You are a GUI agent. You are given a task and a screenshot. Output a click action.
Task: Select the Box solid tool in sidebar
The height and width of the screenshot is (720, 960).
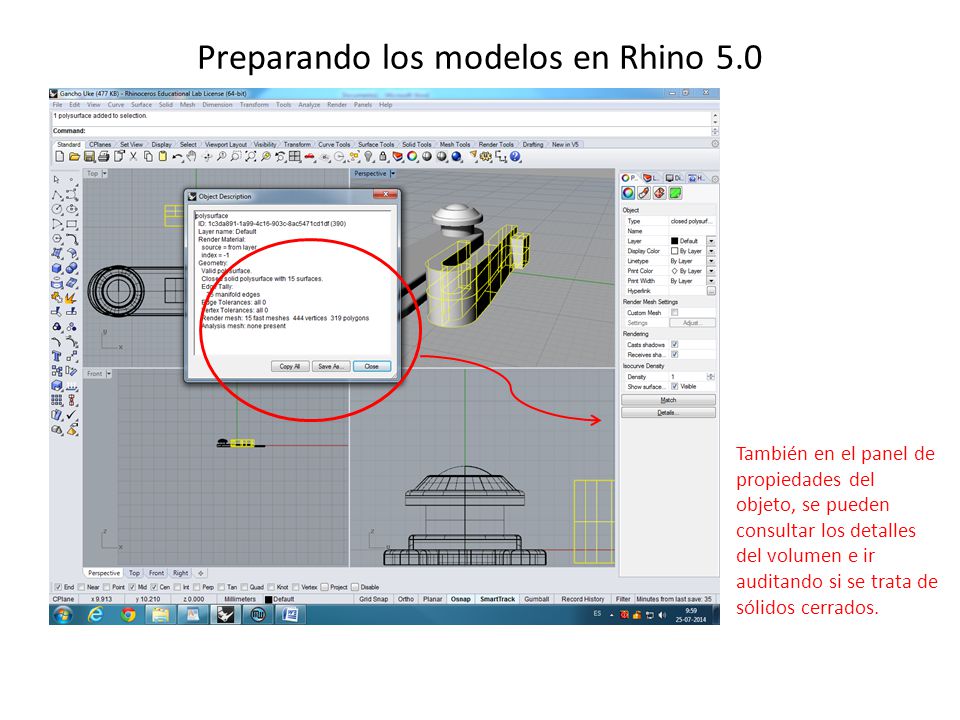click(x=57, y=268)
